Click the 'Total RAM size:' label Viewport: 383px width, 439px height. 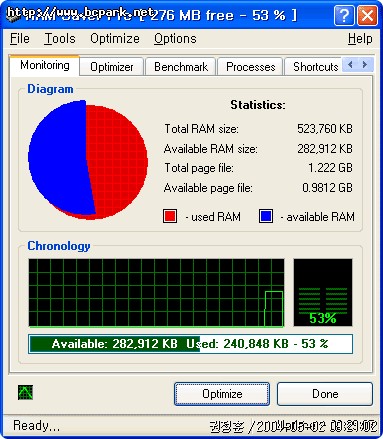(x=201, y=129)
